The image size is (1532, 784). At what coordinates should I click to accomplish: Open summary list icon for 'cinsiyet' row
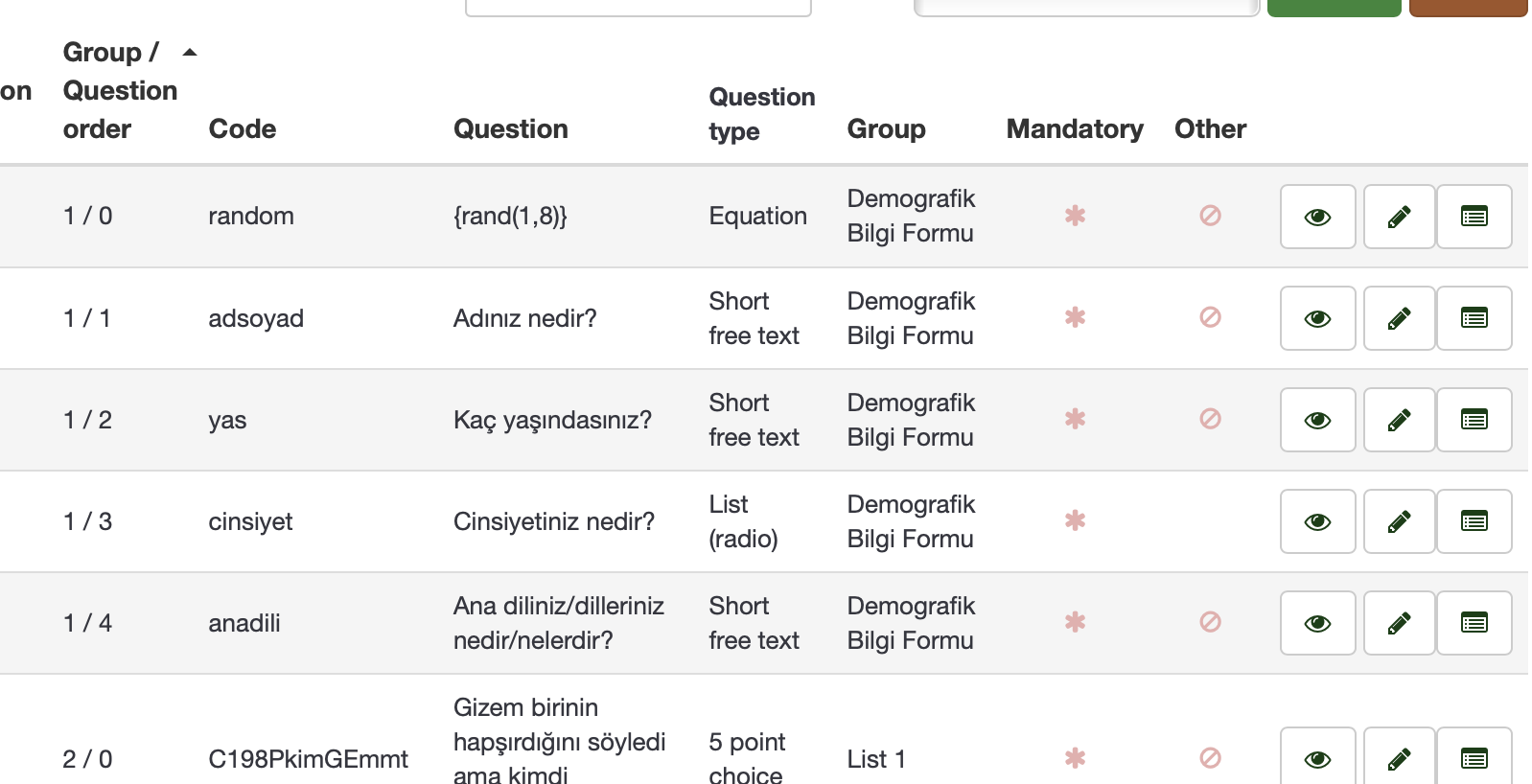point(1474,521)
